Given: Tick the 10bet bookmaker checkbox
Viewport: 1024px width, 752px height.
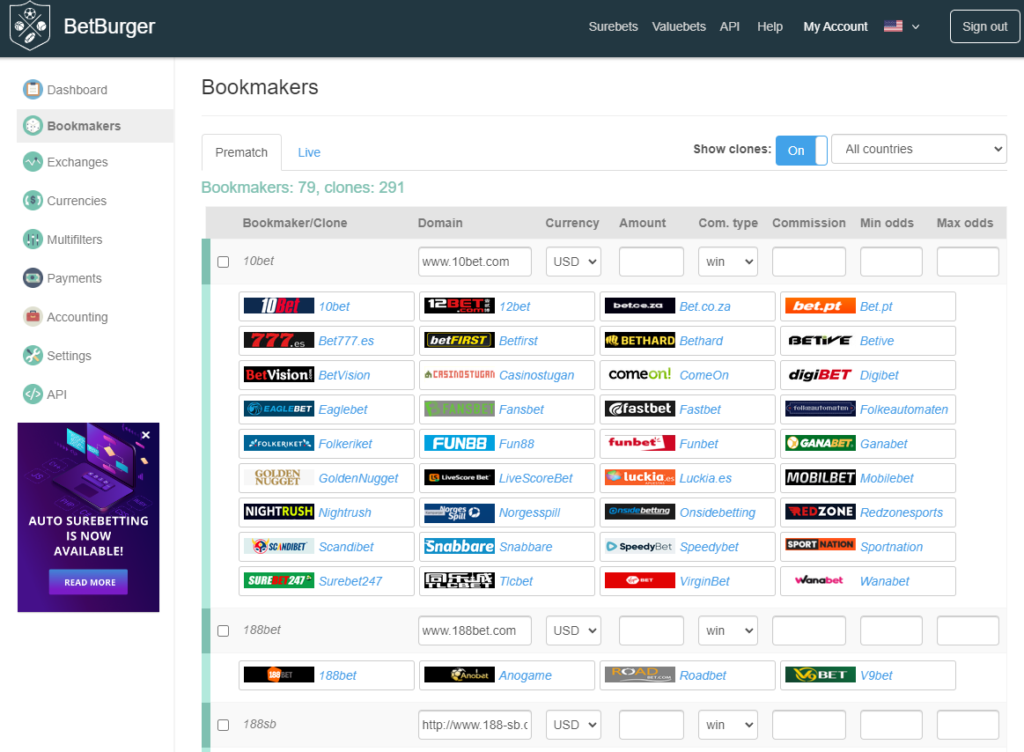Looking at the screenshot, I should pos(223,262).
